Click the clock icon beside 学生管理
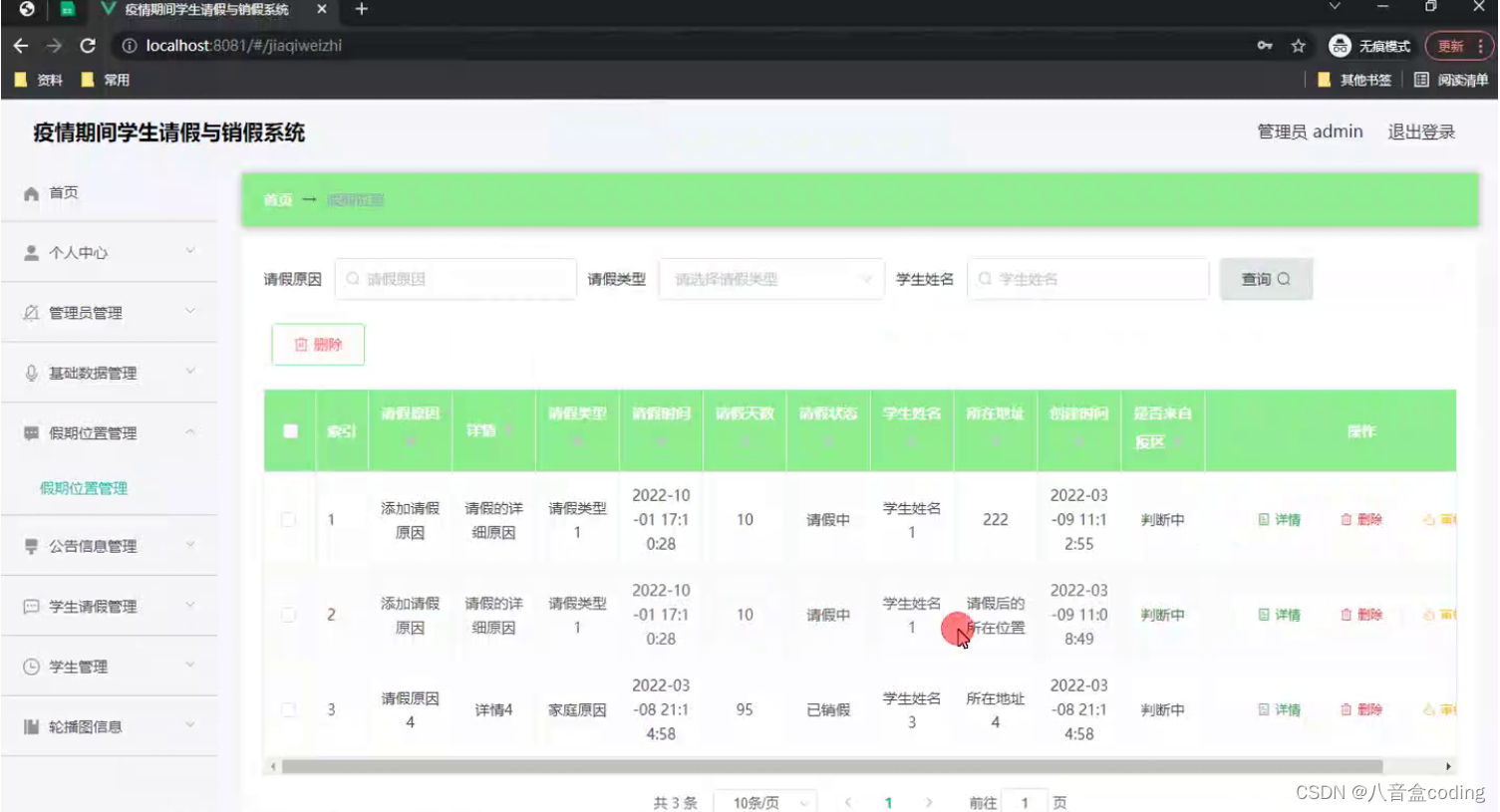Viewport: 1500px width, 812px height. [x=31, y=667]
